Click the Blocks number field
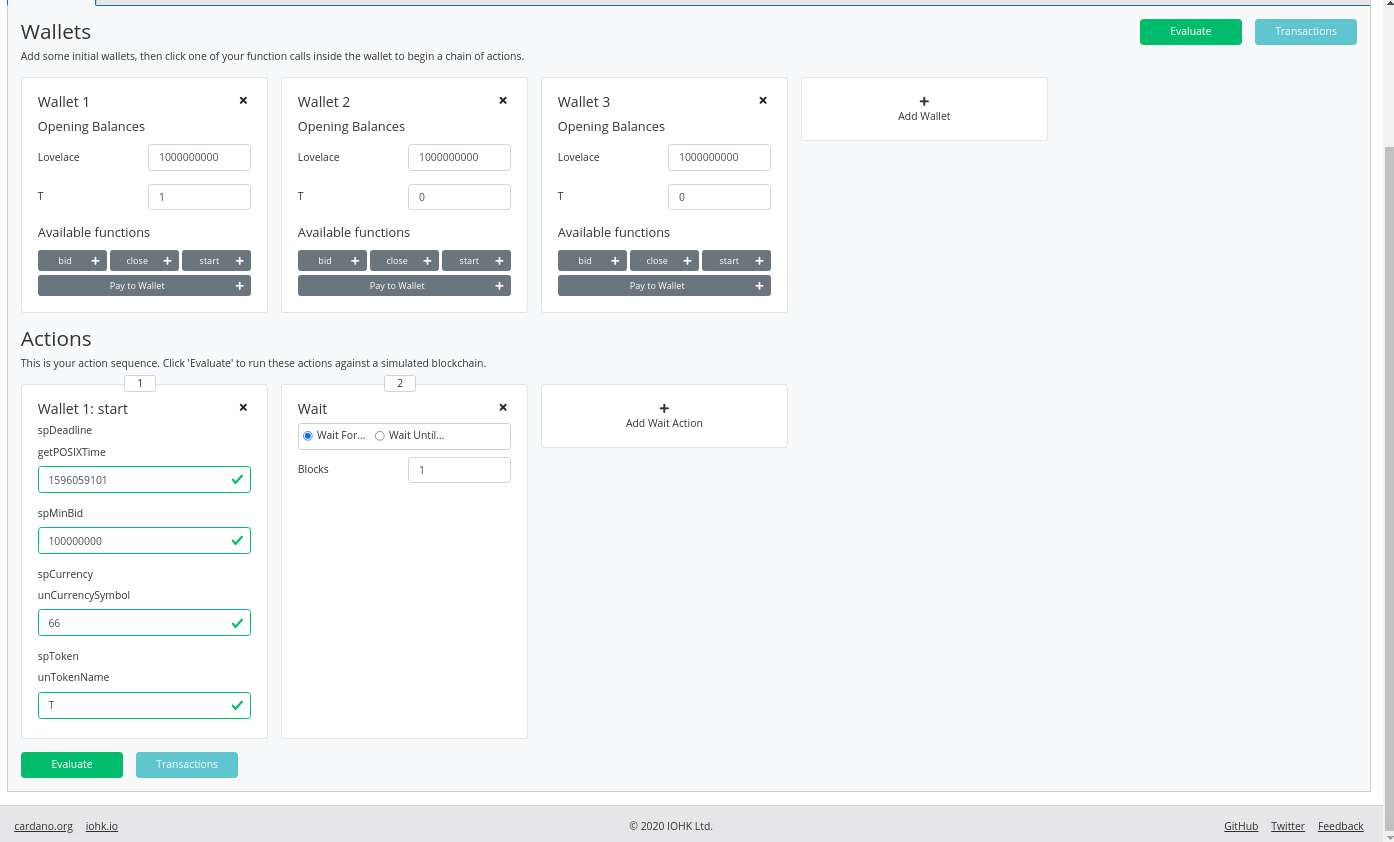Viewport: 1394px width, 842px height. 459,470
